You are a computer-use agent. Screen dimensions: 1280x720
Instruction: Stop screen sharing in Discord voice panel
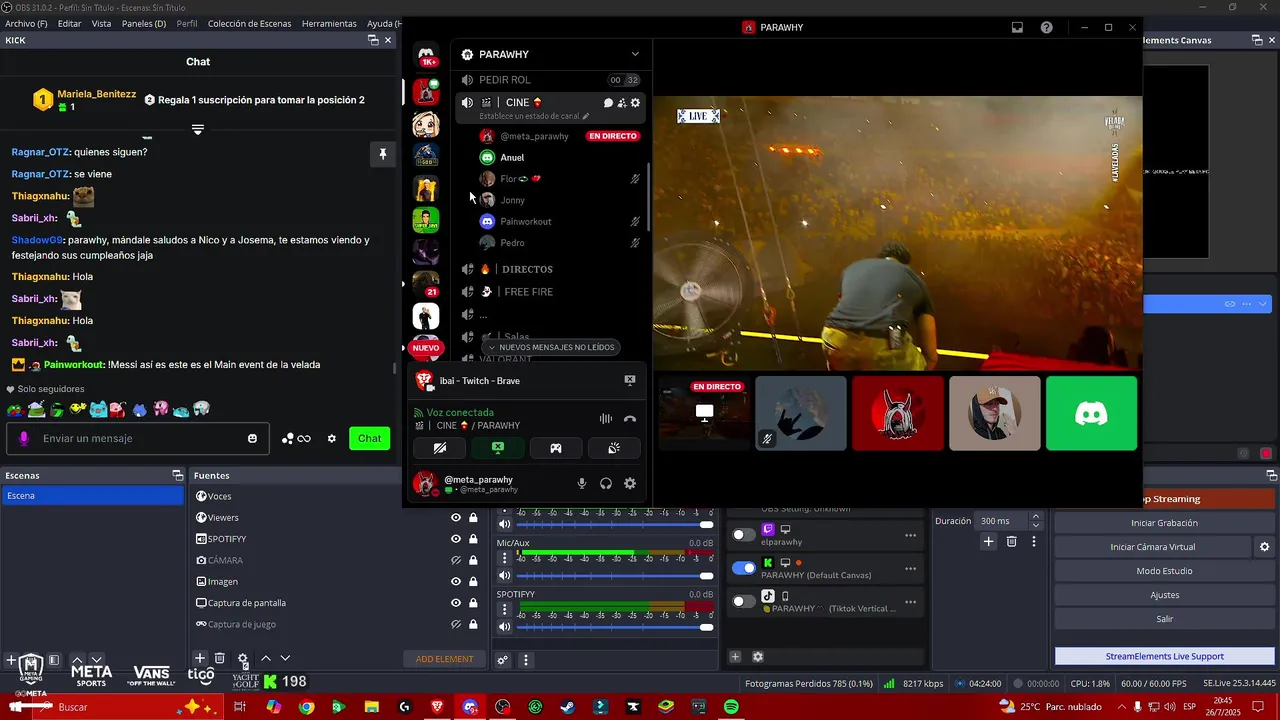(497, 448)
